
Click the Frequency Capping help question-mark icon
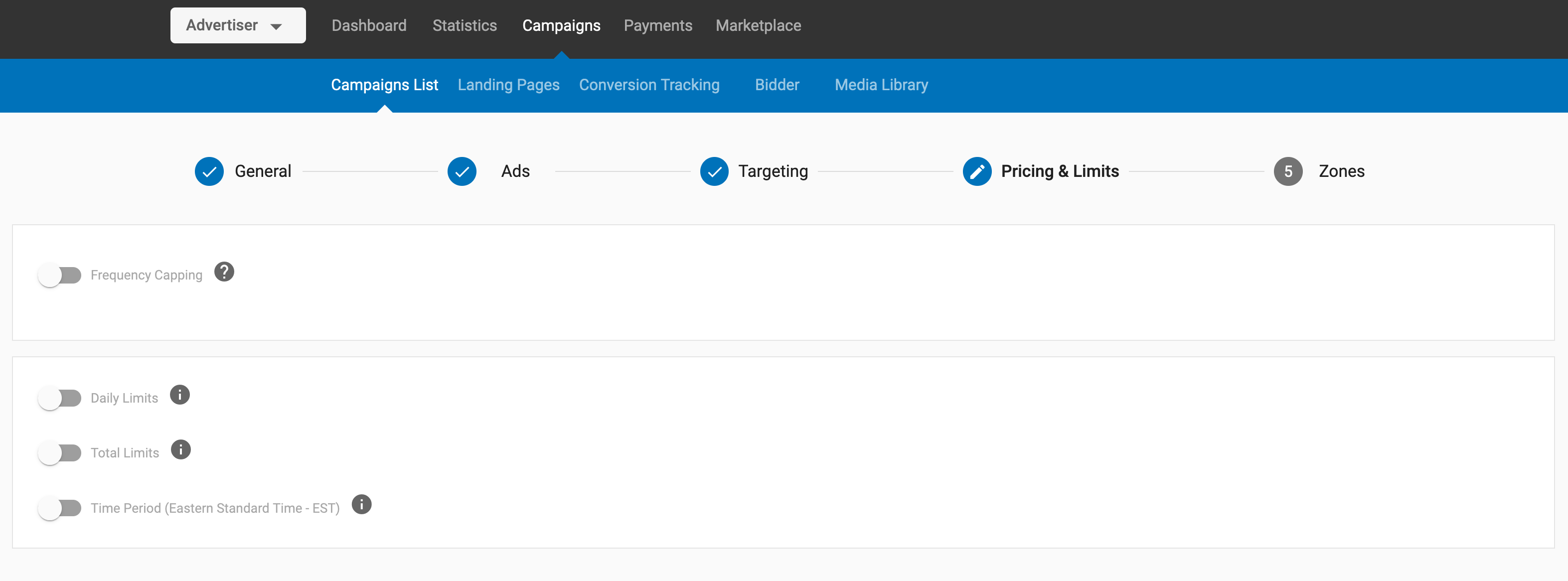[x=224, y=272]
